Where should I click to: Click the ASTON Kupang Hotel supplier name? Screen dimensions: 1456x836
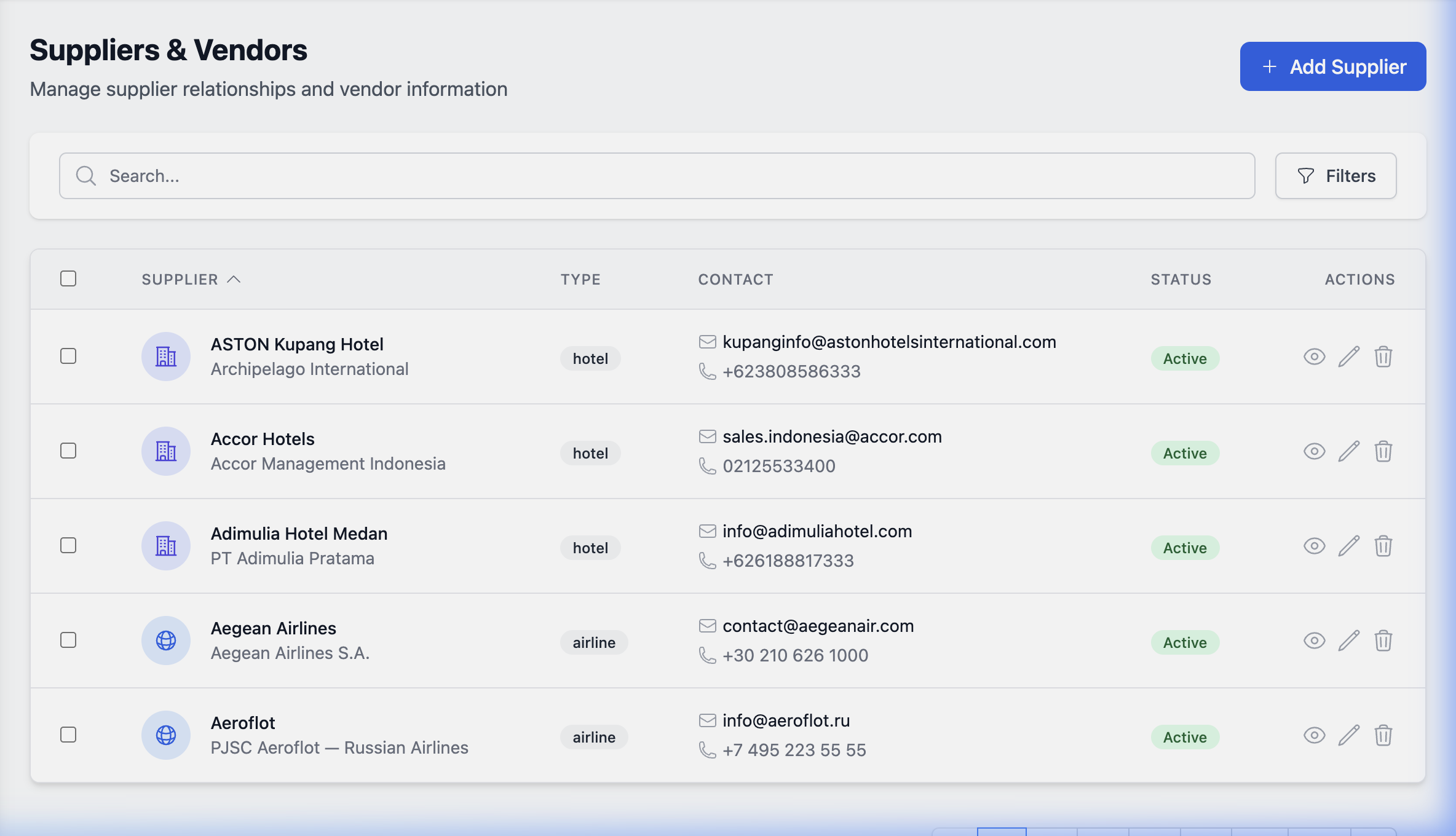pyautogui.click(x=297, y=344)
